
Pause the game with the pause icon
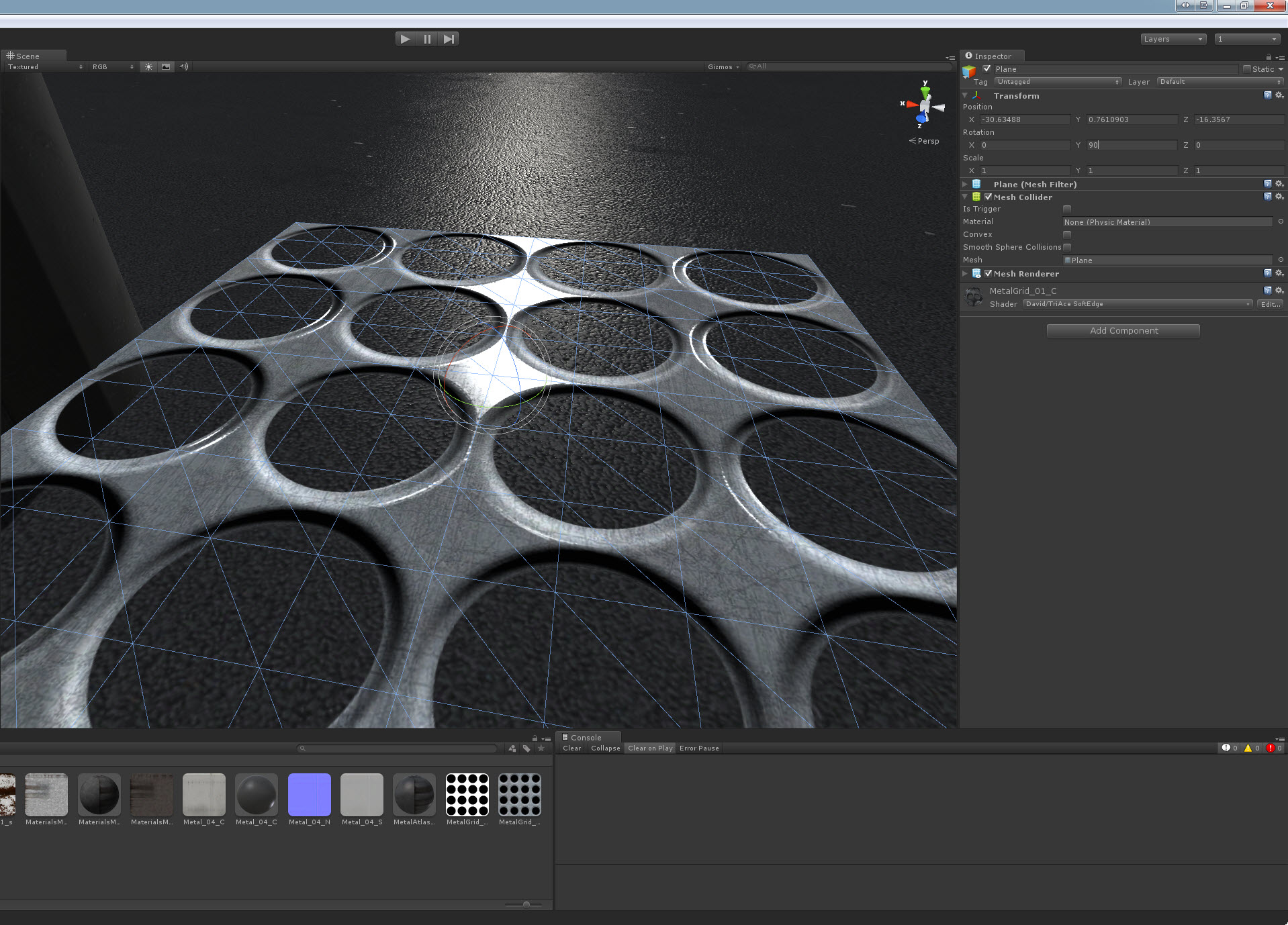(x=427, y=38)
